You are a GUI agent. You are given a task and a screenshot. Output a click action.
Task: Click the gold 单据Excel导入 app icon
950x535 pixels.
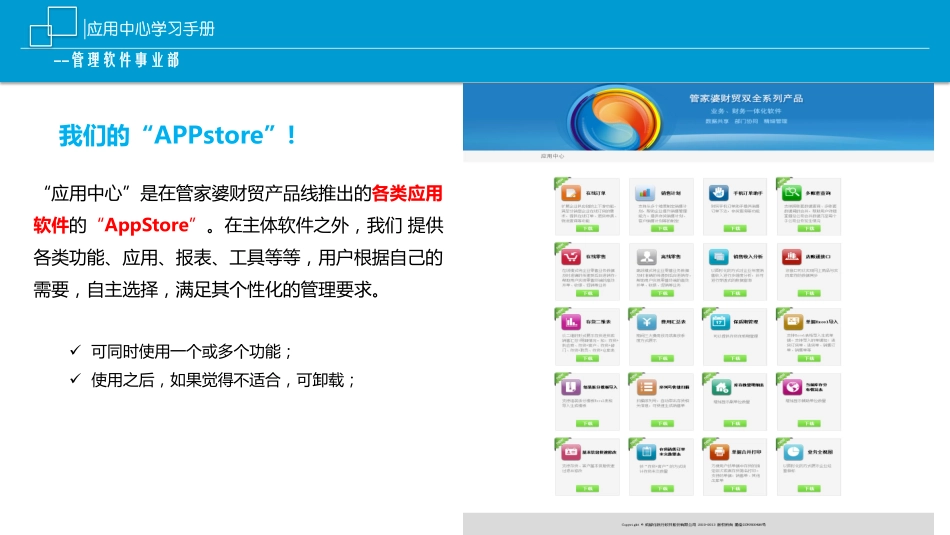click(793, 322)
